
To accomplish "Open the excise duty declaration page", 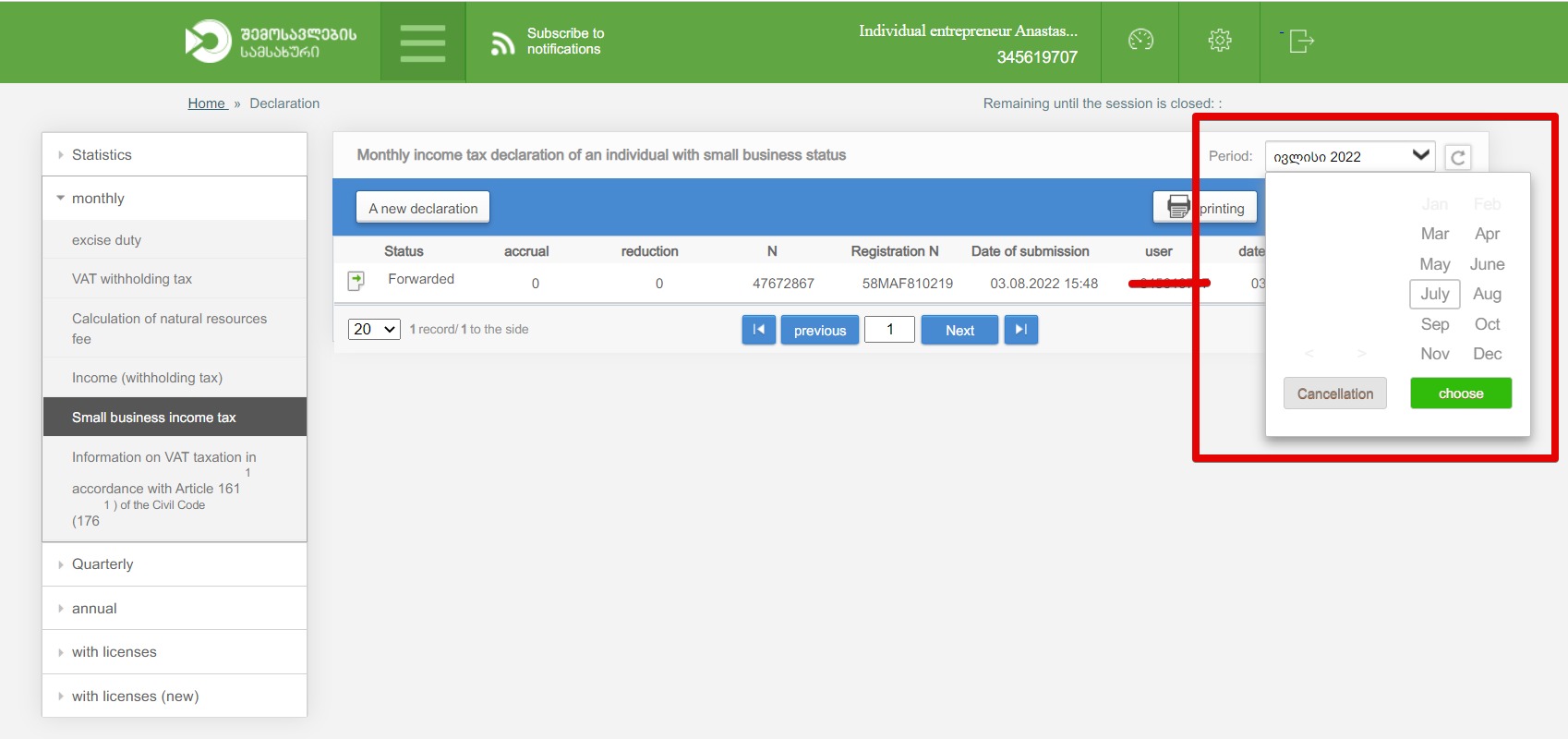I will pos(175,240).
